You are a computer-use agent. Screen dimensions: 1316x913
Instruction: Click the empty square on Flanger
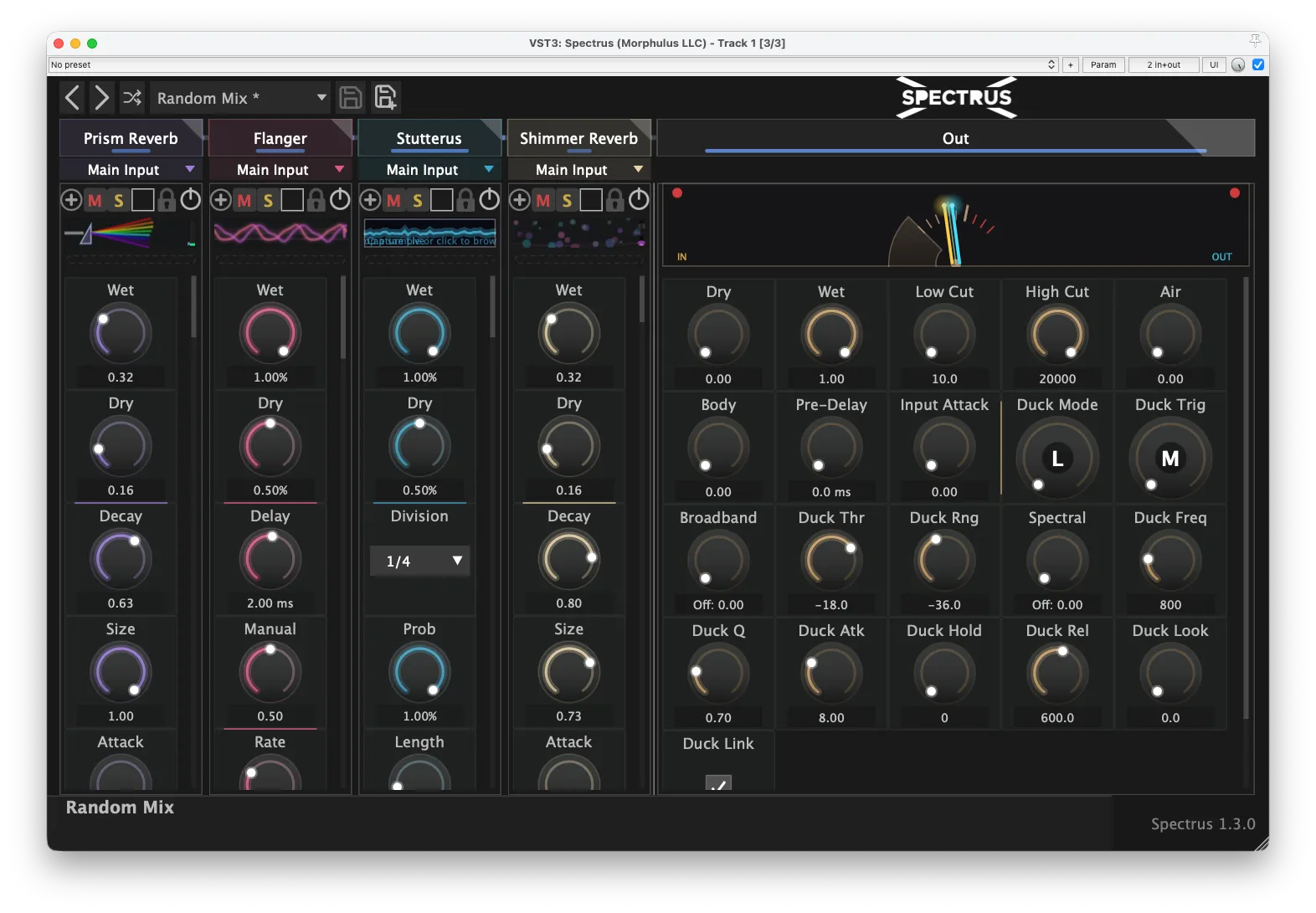292,200
